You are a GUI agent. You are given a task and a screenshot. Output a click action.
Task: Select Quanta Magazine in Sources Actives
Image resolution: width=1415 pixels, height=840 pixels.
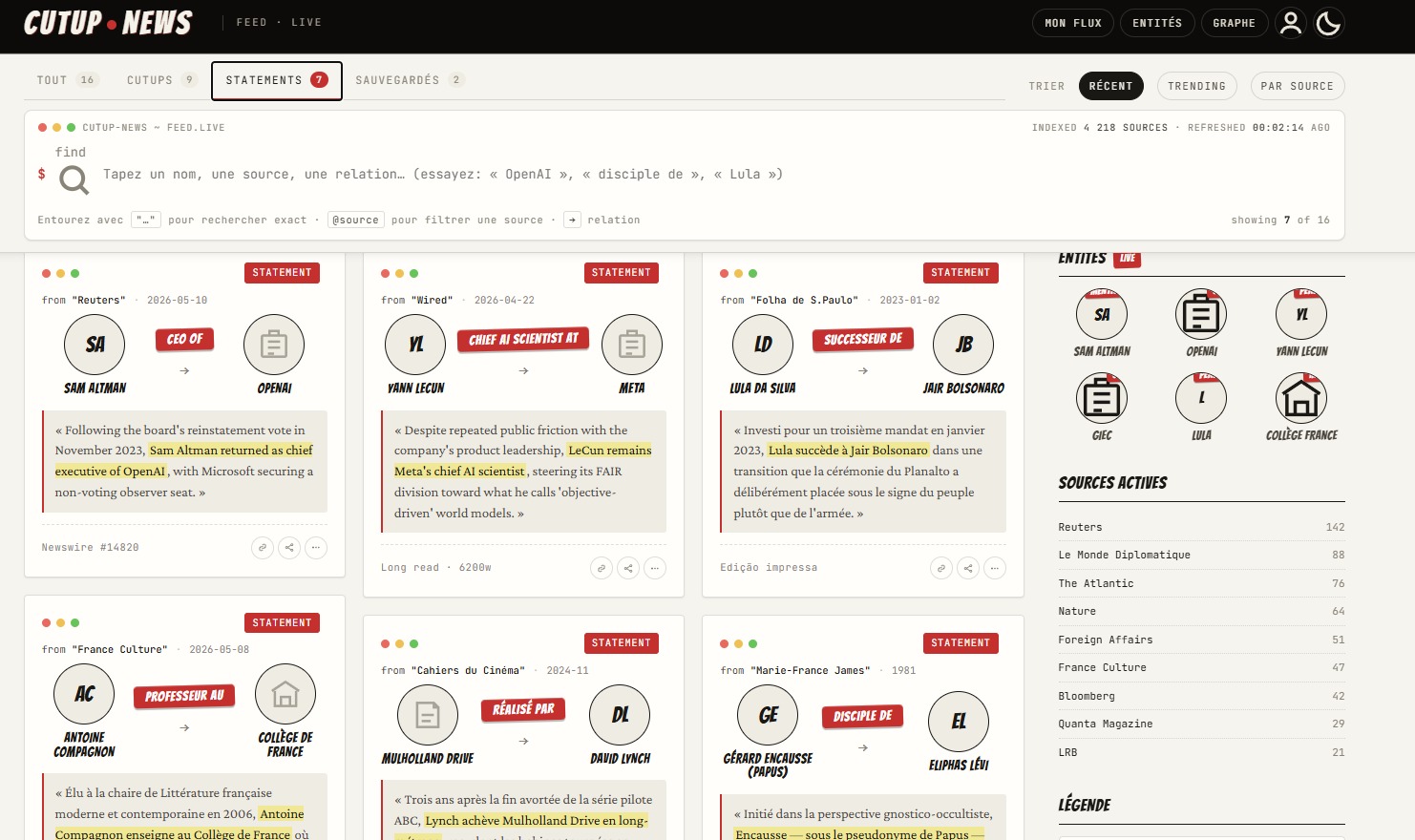[1201, 724]
